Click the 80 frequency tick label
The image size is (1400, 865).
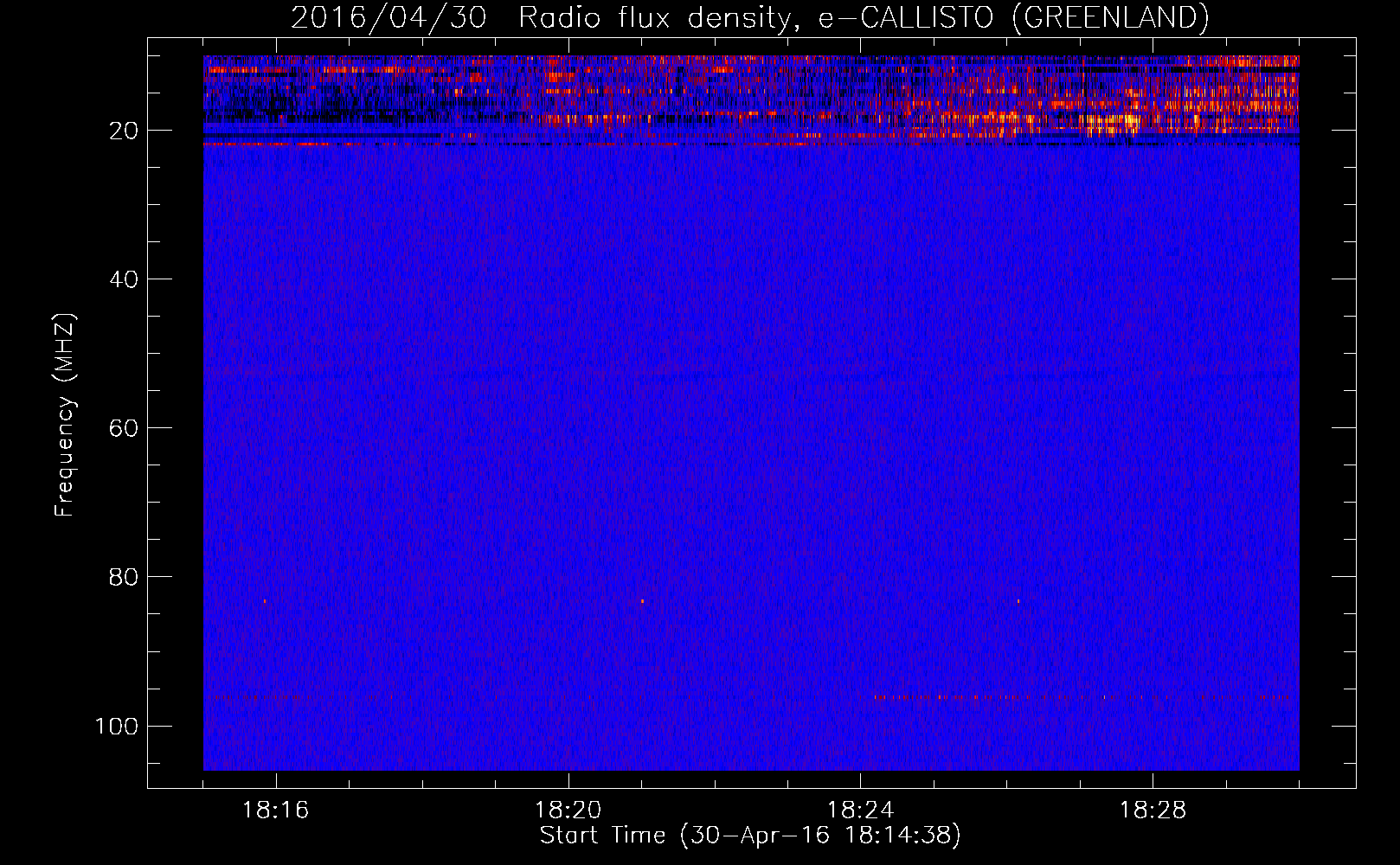[x=124, y=577]
